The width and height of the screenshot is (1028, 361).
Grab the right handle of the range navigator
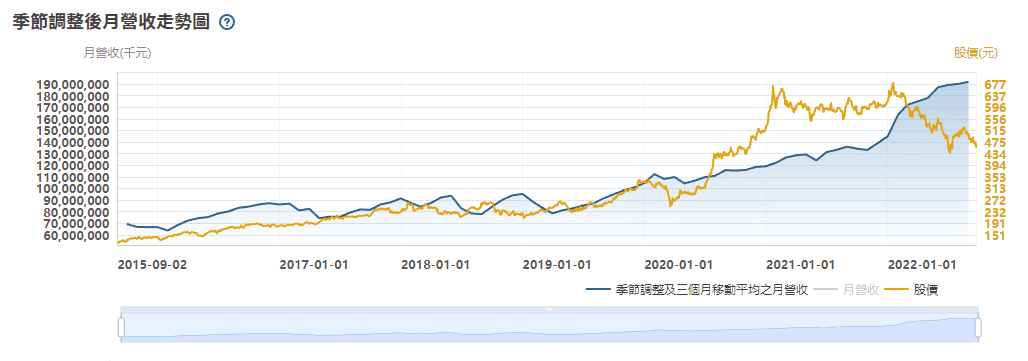(979, 327)
